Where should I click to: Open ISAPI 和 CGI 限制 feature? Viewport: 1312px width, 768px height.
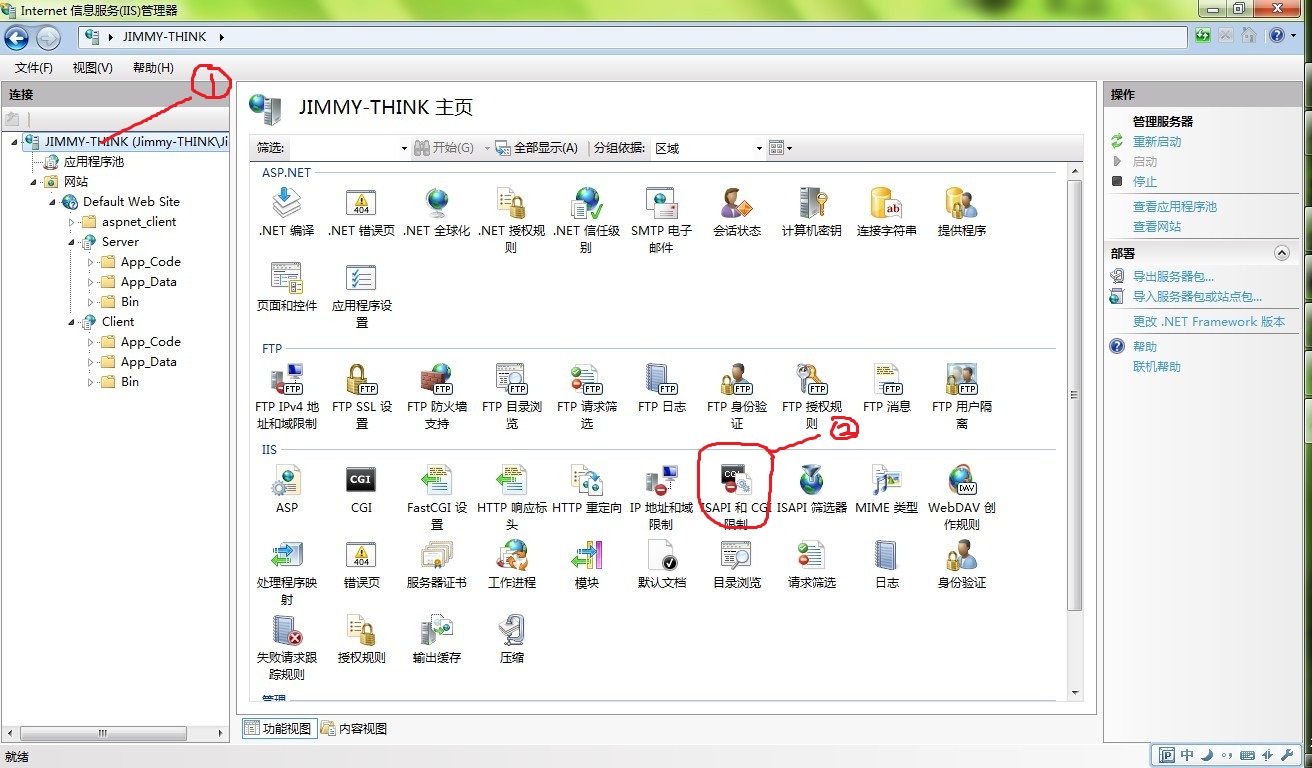tap(737, 481)
